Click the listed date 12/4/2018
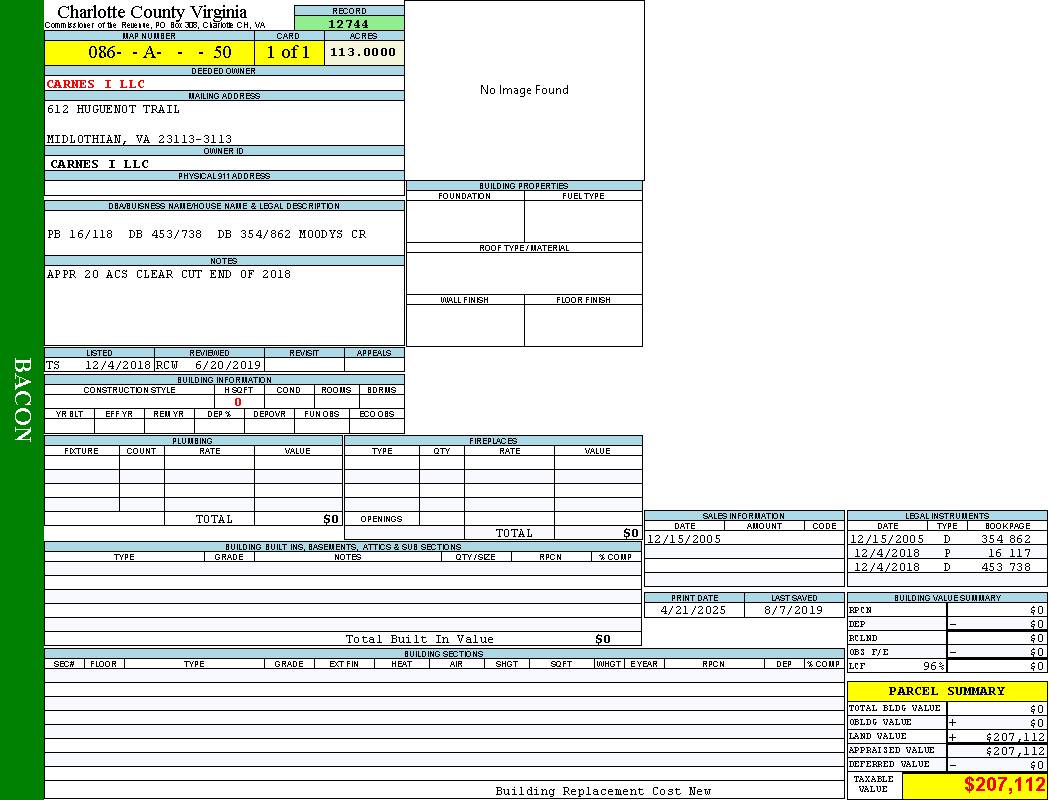Viewport: 1050px width, 800px height. click(x=117, y=366)
